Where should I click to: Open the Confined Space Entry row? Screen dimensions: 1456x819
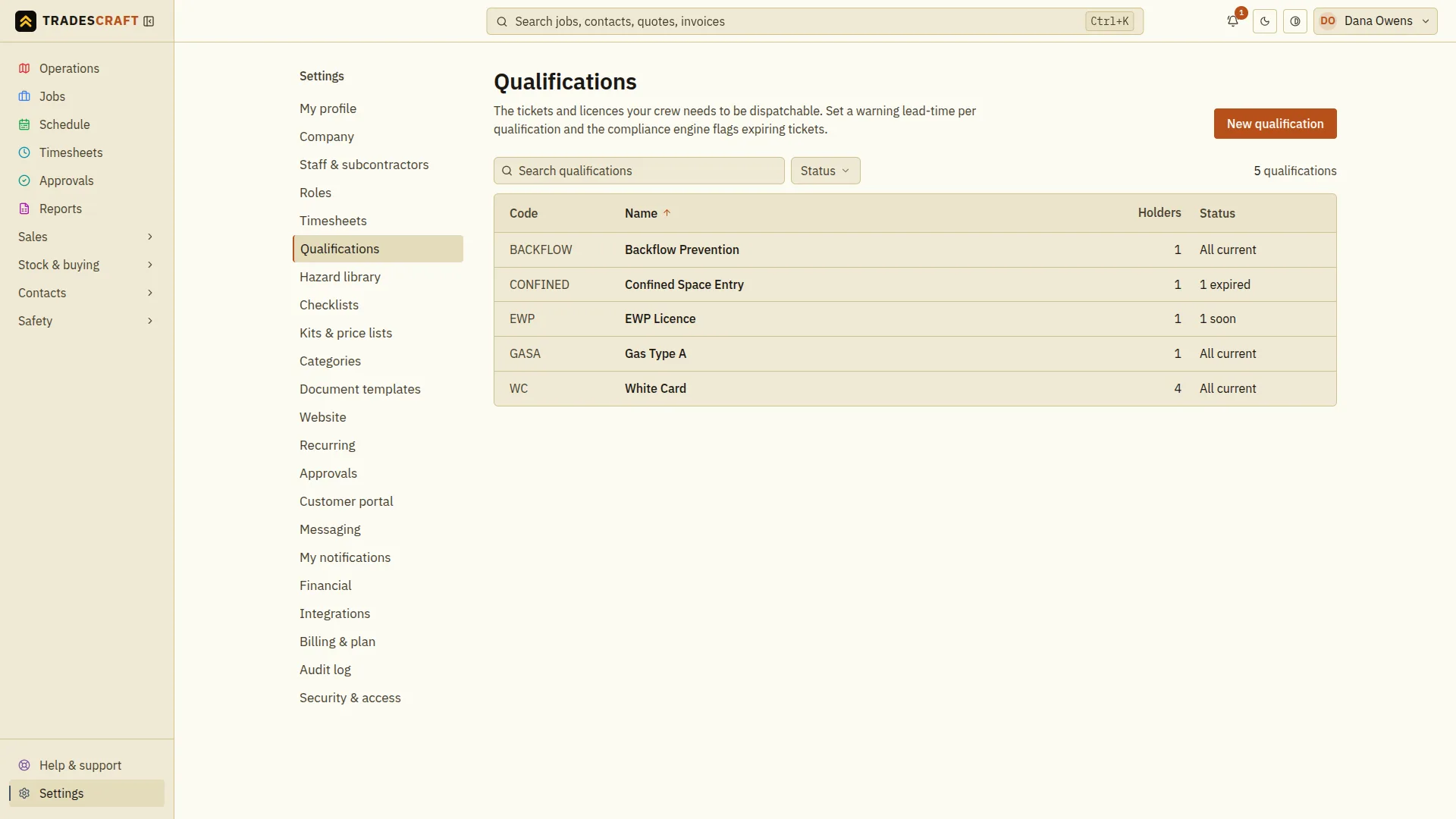[915, 284]
